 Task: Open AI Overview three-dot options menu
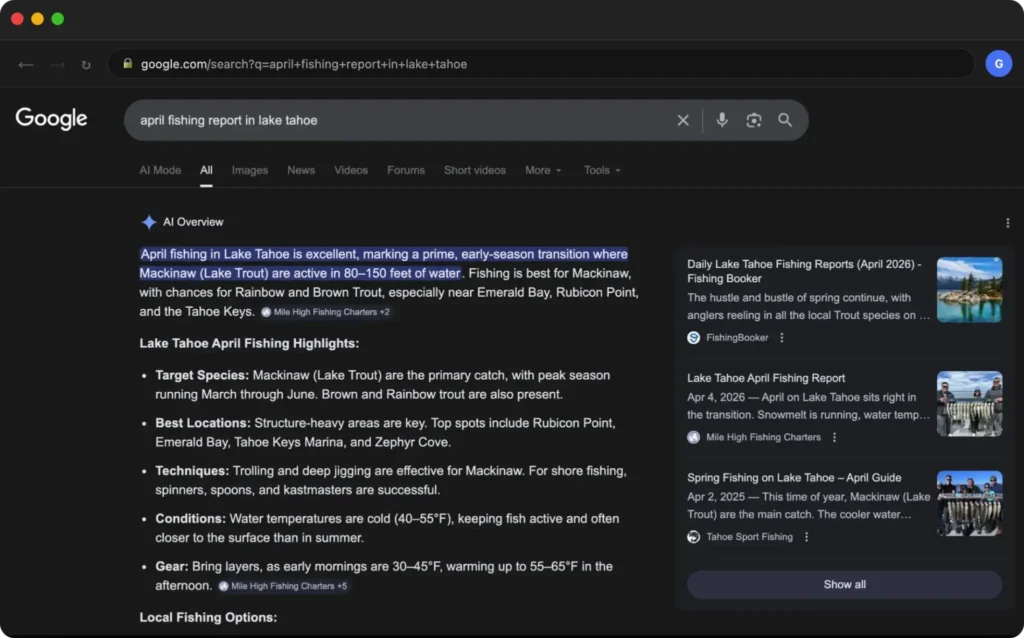click(x=1007, y=223)
